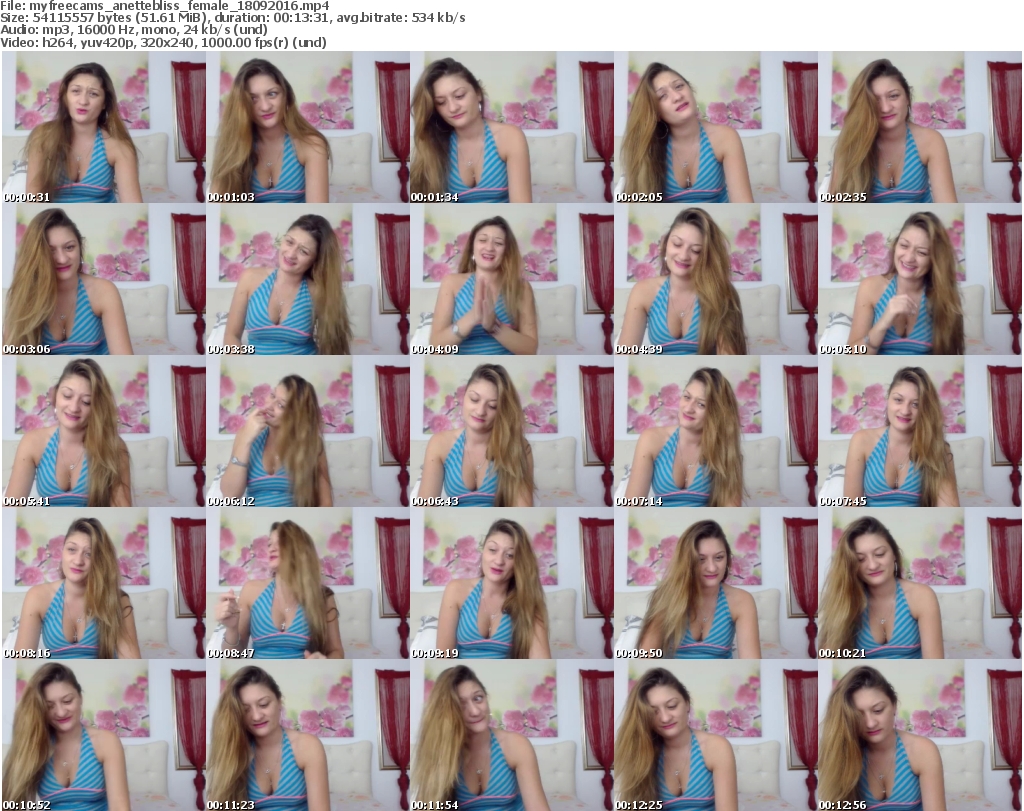Pick the preview frame at 00:07:14
Image resolution: width=1024 pixels, height=811 pixels.
[x=716, y=432]
